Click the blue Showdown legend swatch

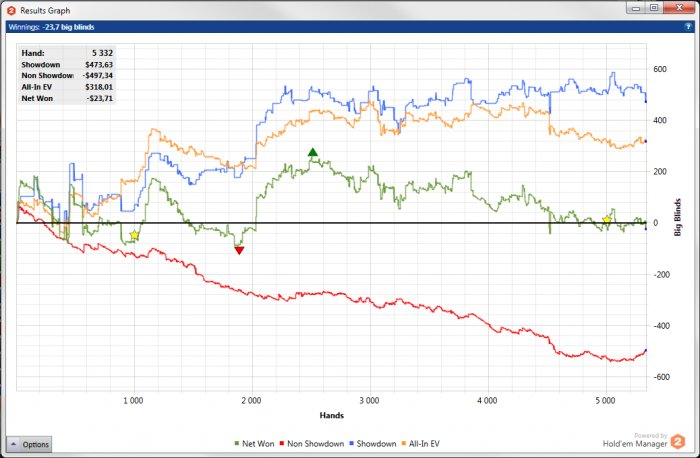(x=351, y=444)
